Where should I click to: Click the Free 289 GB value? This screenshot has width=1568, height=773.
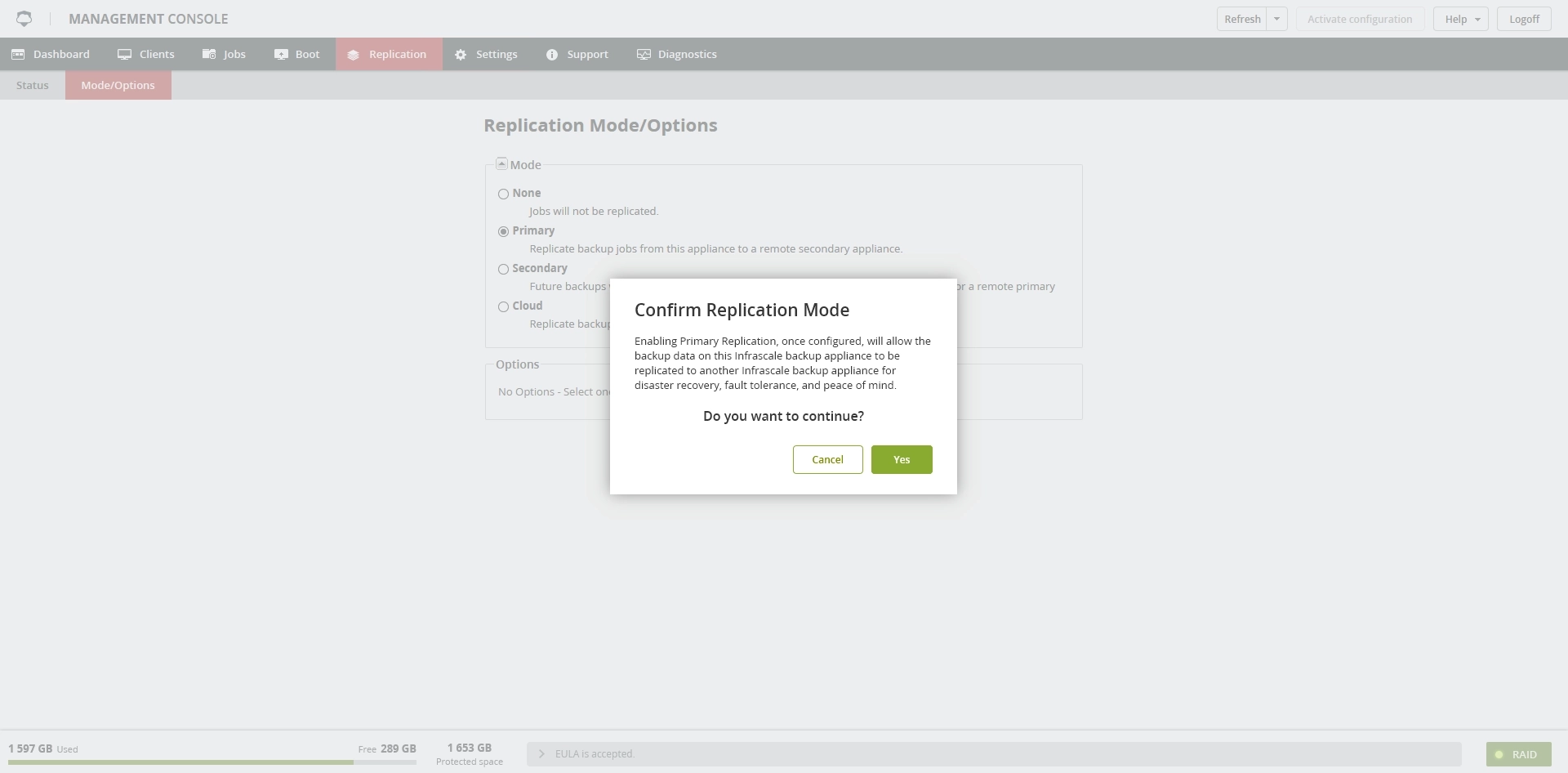pyautogui.click(x=387, y=748)
